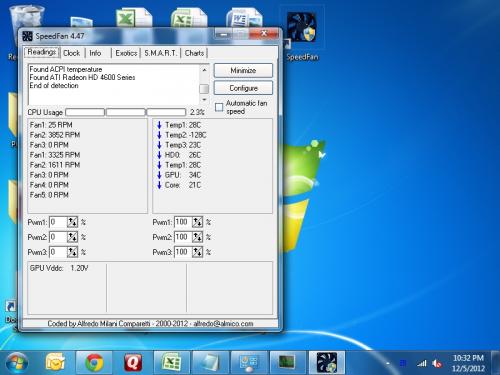Click the "Fan2: 3852 RPM" reading
This screenshot has height=375, width=500.
pyautogui.click(x=55, y=135)
